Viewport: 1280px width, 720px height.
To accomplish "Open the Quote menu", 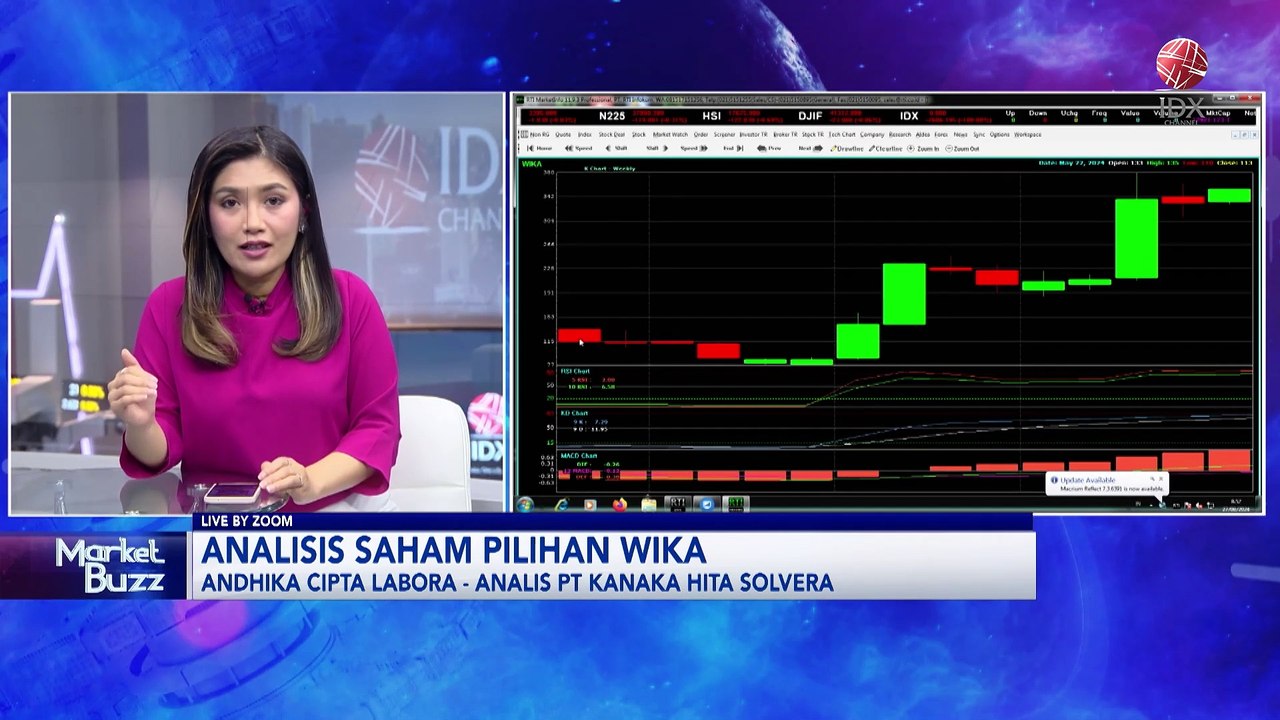I will 563,134.
